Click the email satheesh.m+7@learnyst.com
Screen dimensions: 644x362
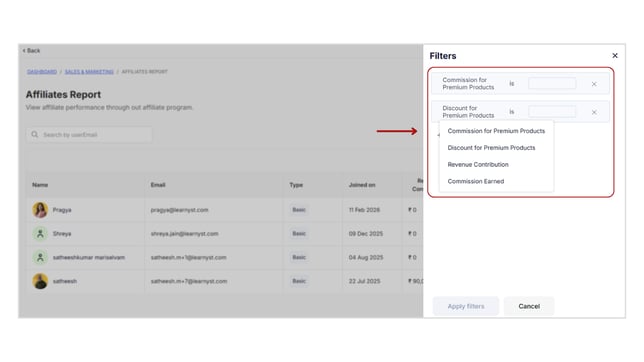pyautogui.click(x=189, y=281)
